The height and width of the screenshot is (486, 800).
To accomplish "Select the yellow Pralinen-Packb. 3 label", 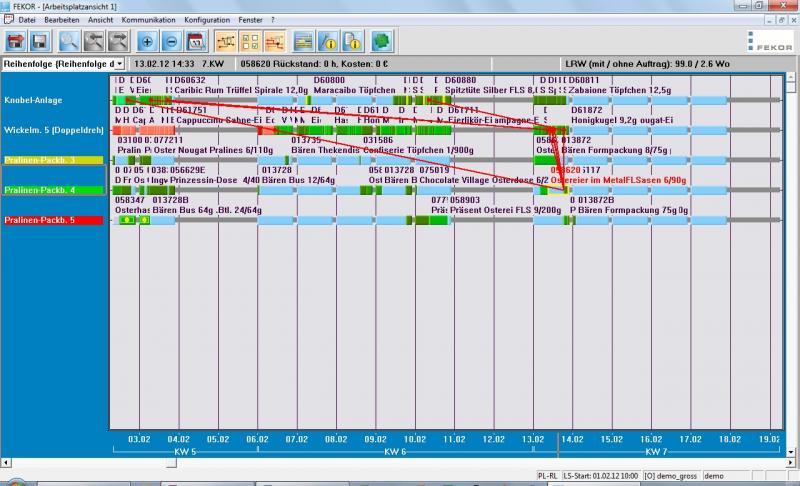I will [x=54, y=160].
